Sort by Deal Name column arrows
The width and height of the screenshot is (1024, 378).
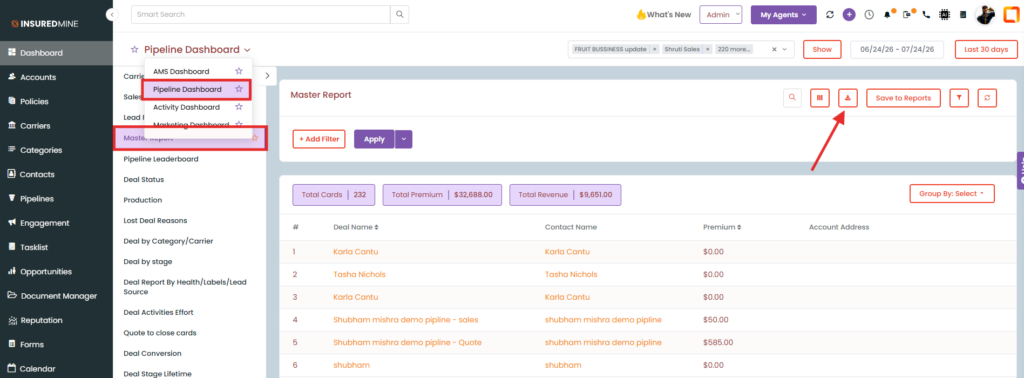[376, 227]
